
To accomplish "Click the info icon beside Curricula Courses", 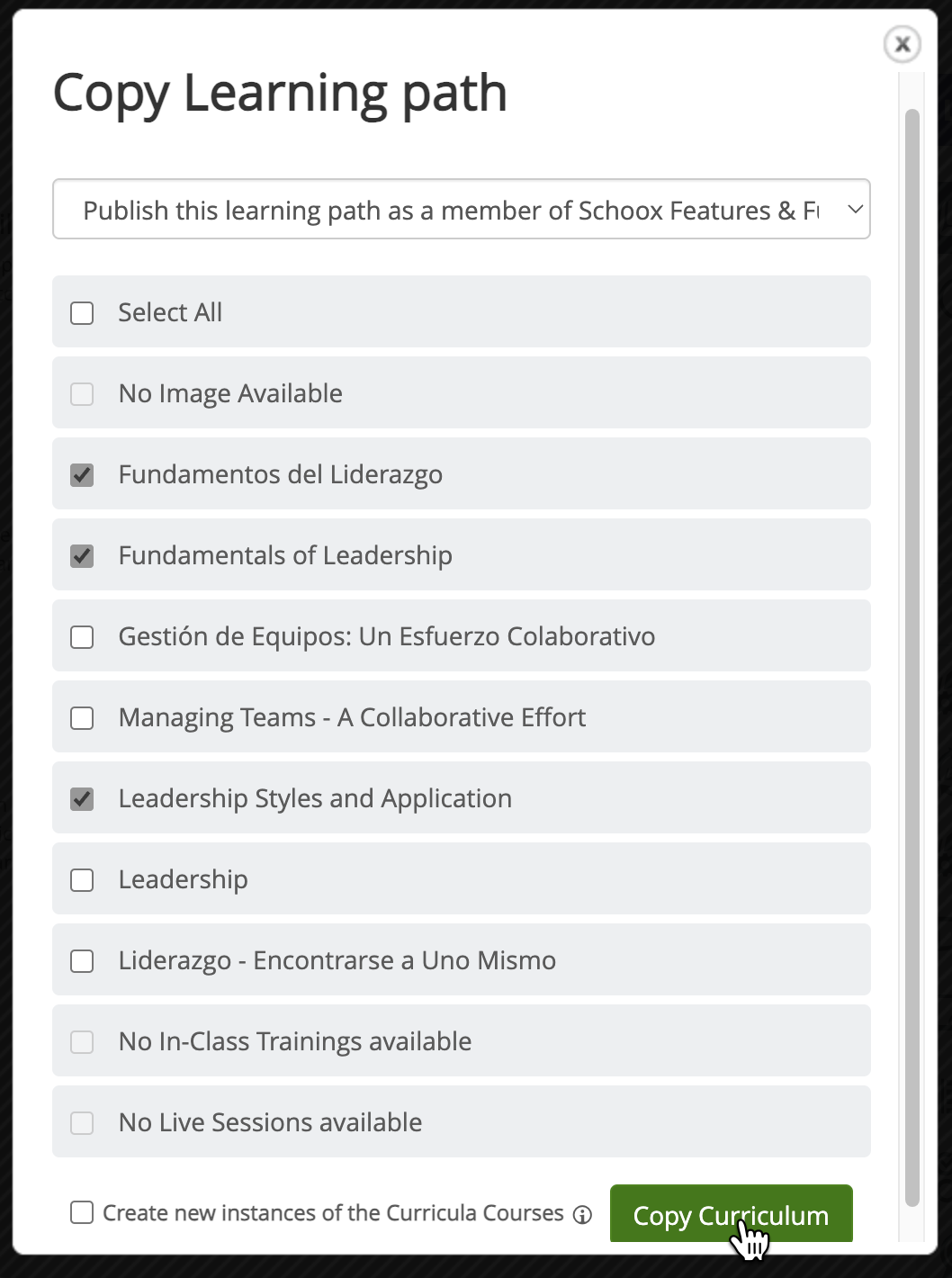I will (x=583, y=1215).
